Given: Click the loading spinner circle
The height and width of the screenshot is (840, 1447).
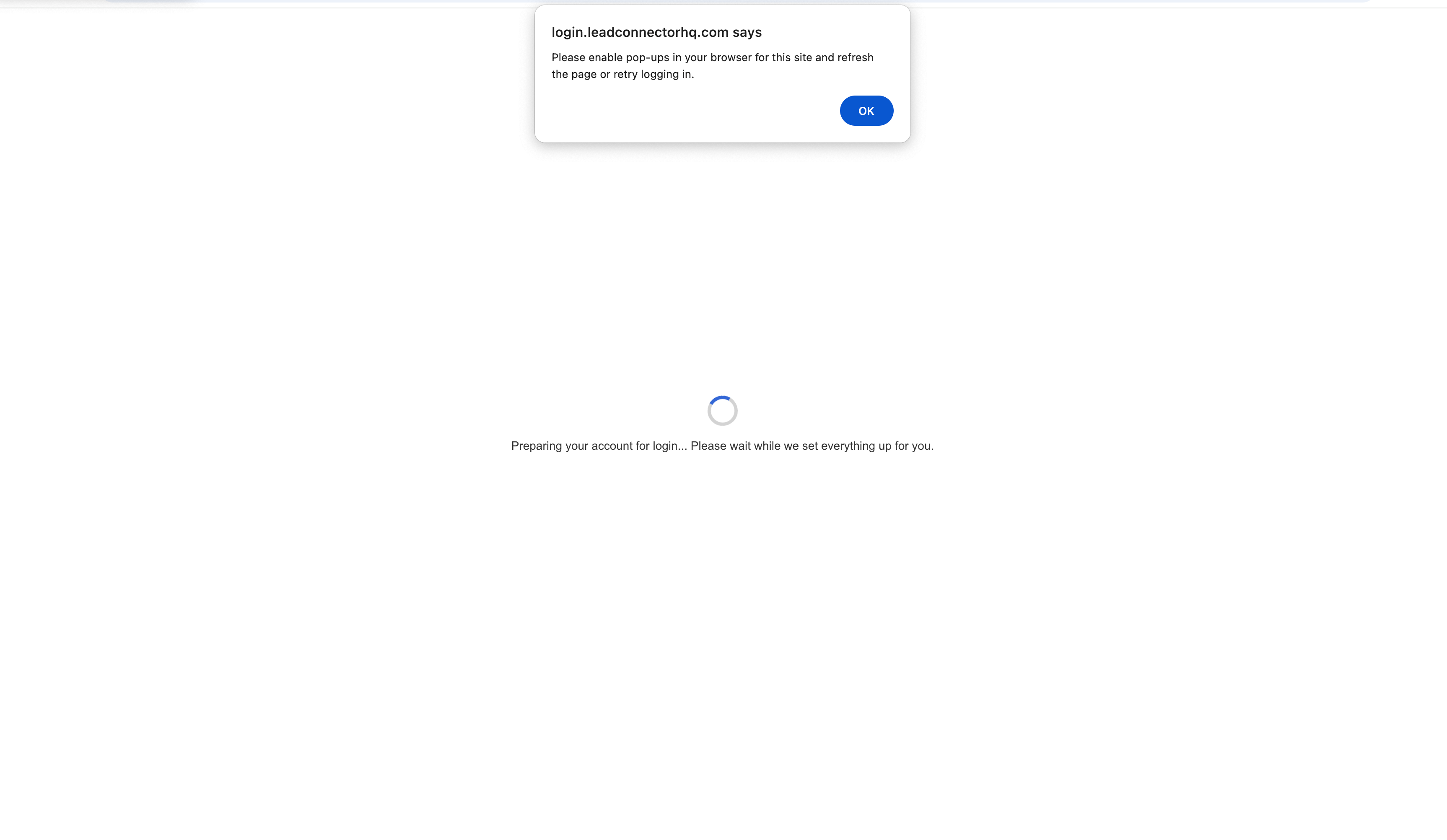Looking at the screenshot, I should [722, 410].
